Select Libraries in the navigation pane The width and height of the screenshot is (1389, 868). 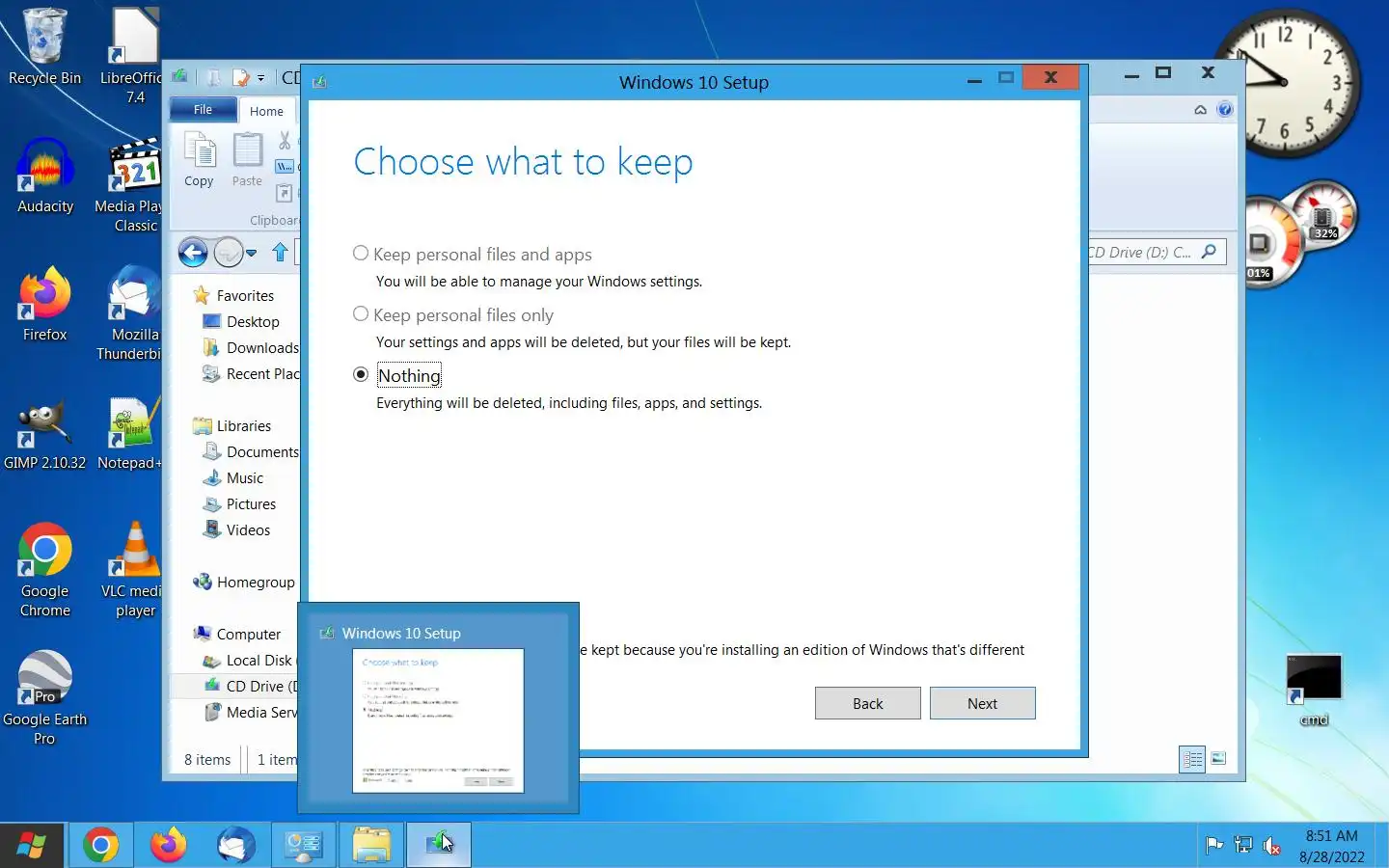pyautogui.click(x=243, y=425)
